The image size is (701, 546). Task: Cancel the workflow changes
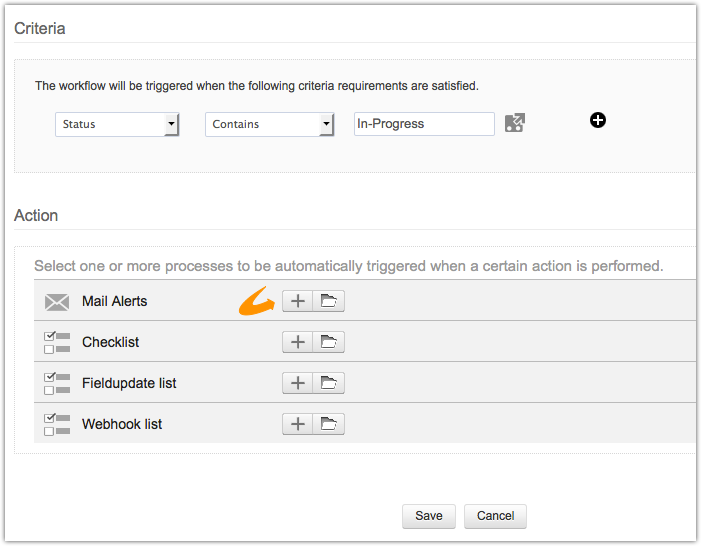(495, 516)
